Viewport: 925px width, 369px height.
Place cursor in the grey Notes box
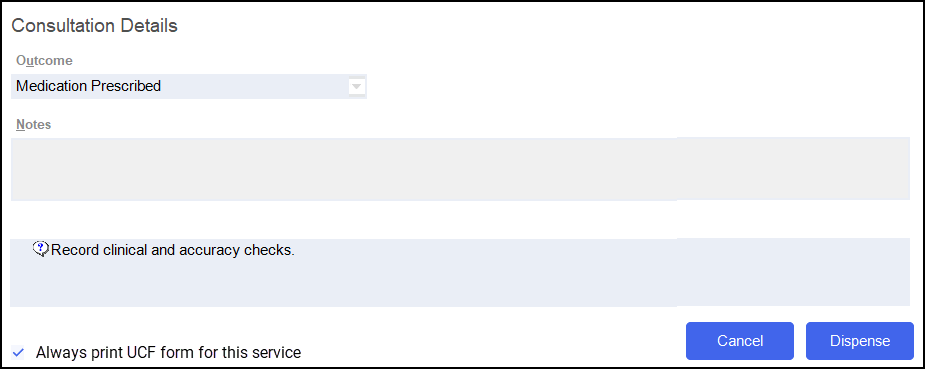[x=460, y=169]
